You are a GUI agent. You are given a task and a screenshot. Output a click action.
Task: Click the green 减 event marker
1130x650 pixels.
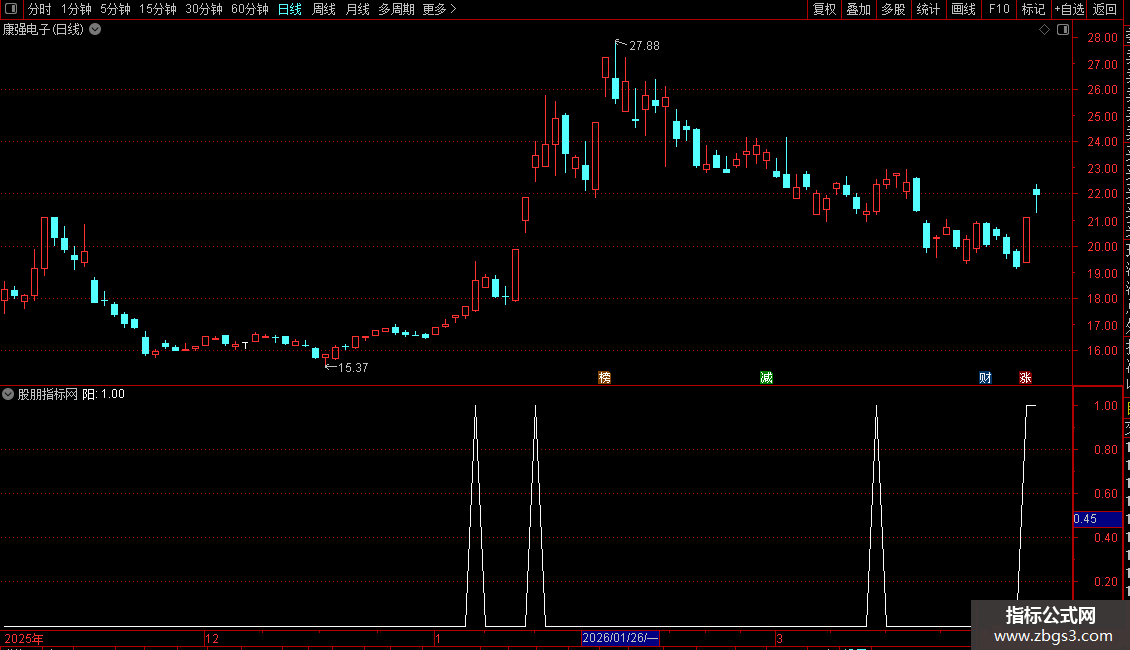tap(766, 378)
